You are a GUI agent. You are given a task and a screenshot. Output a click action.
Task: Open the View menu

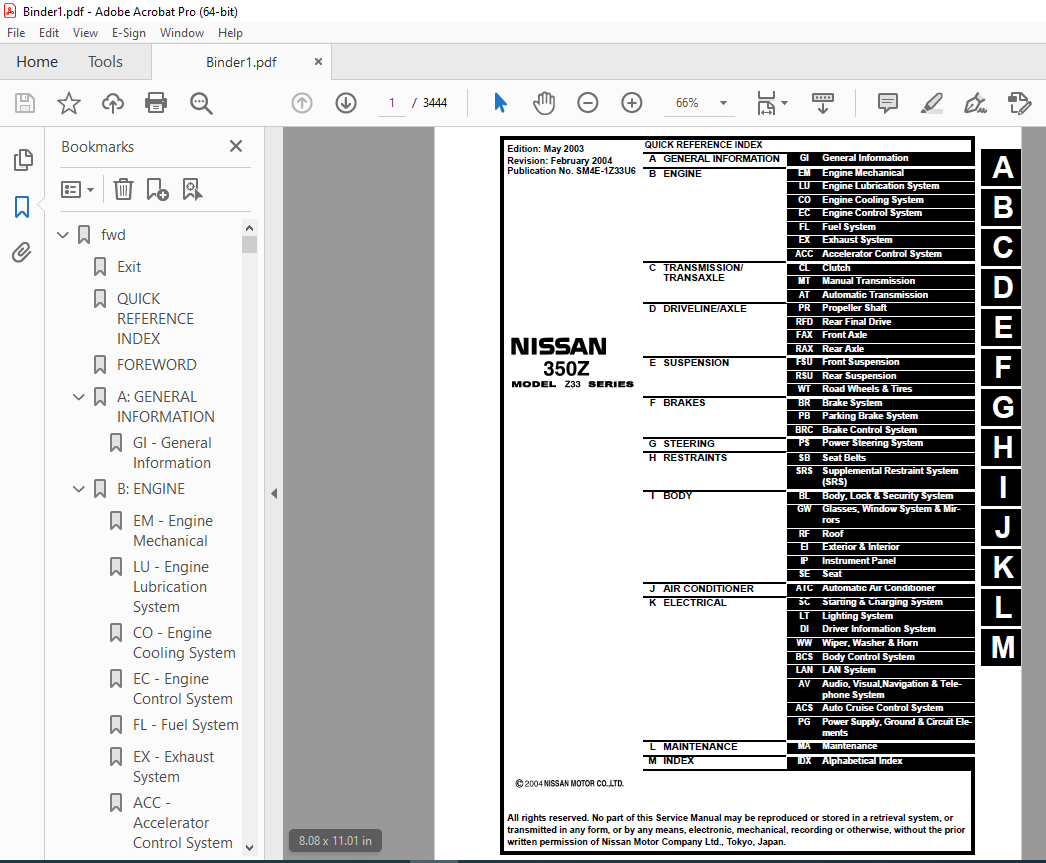tap(85, 33)
